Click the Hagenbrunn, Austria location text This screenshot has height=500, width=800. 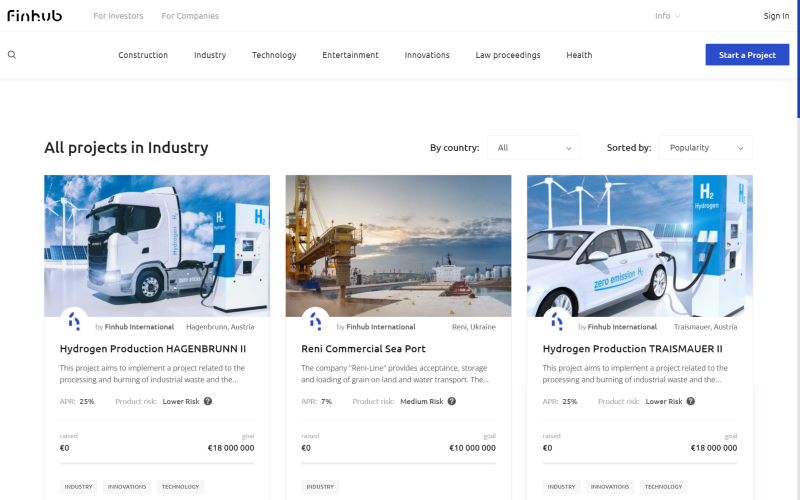point(220,327)
